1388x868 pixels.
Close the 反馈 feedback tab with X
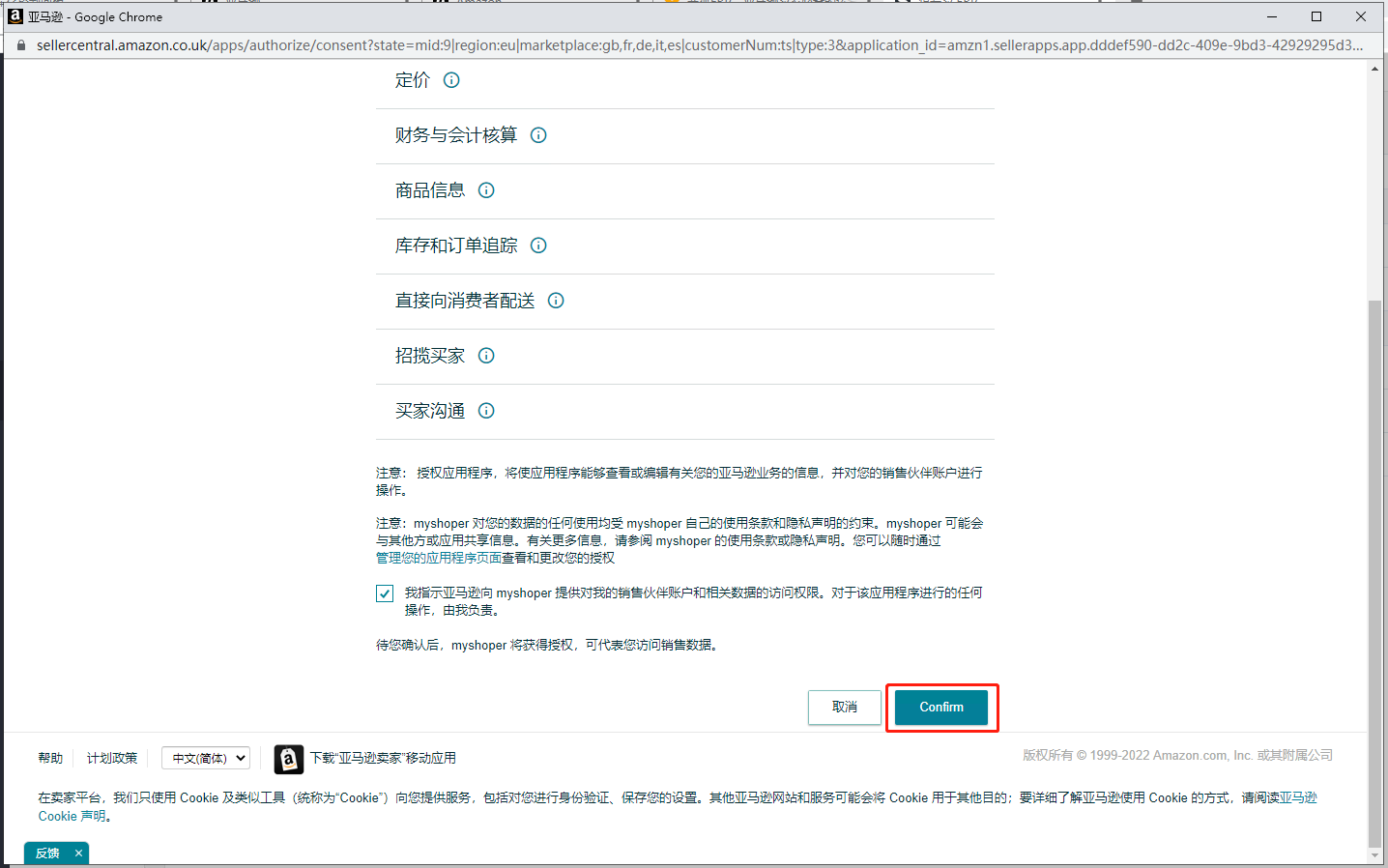pos(78,854)
